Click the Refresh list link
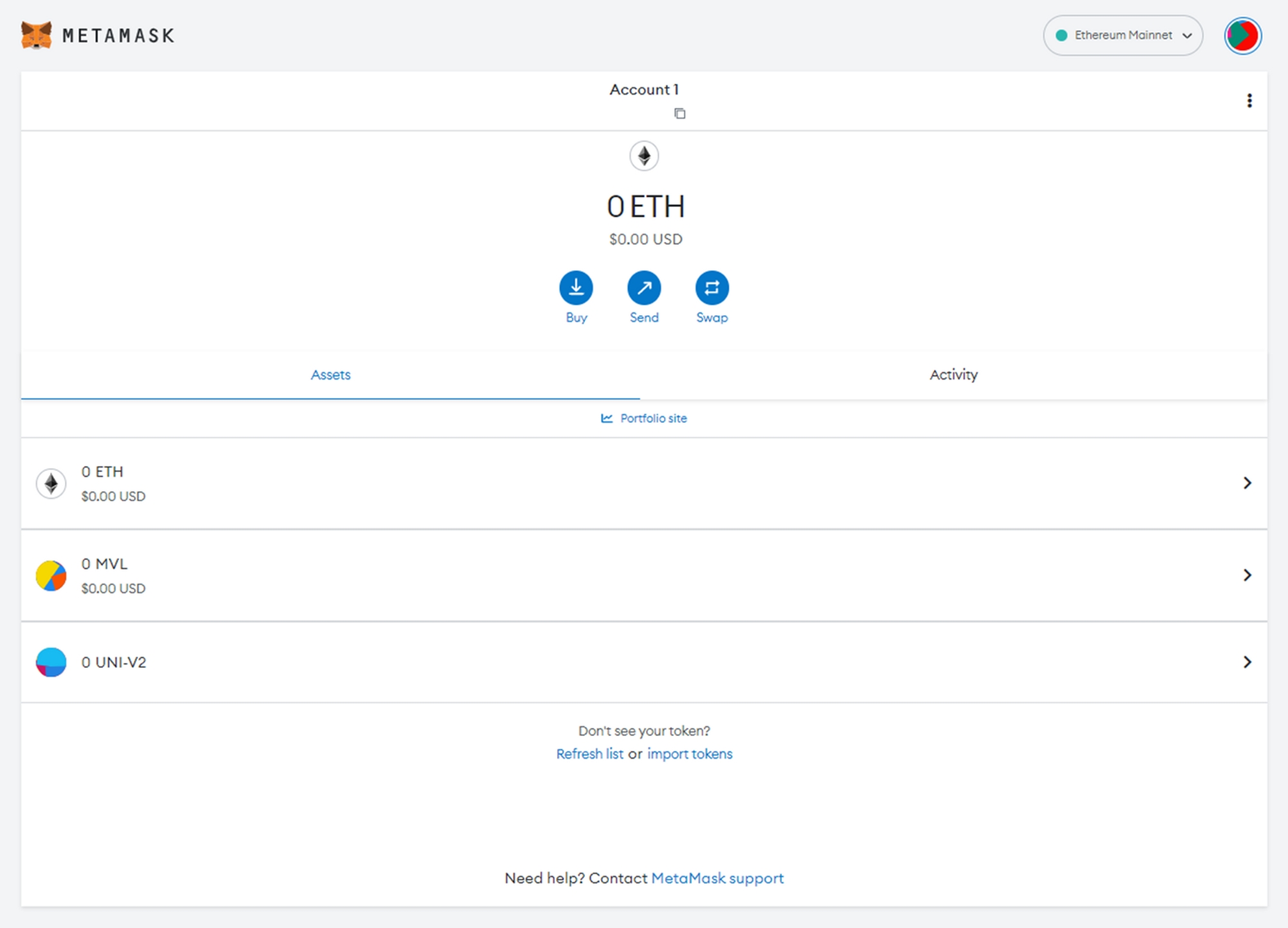1288x928 pixels. pos(589,754)
